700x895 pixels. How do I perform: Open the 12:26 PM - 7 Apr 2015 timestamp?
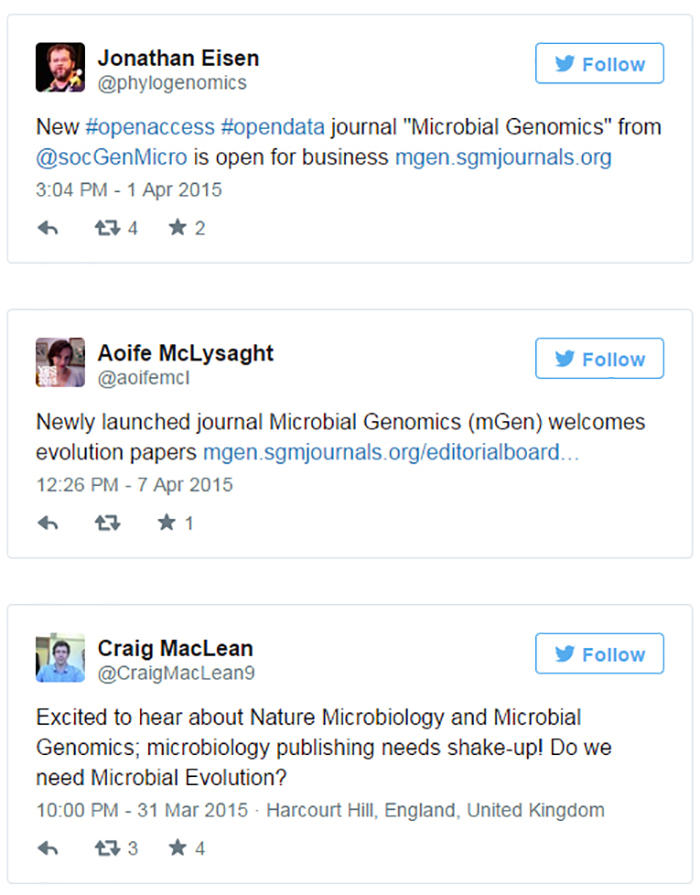(135, 485)
